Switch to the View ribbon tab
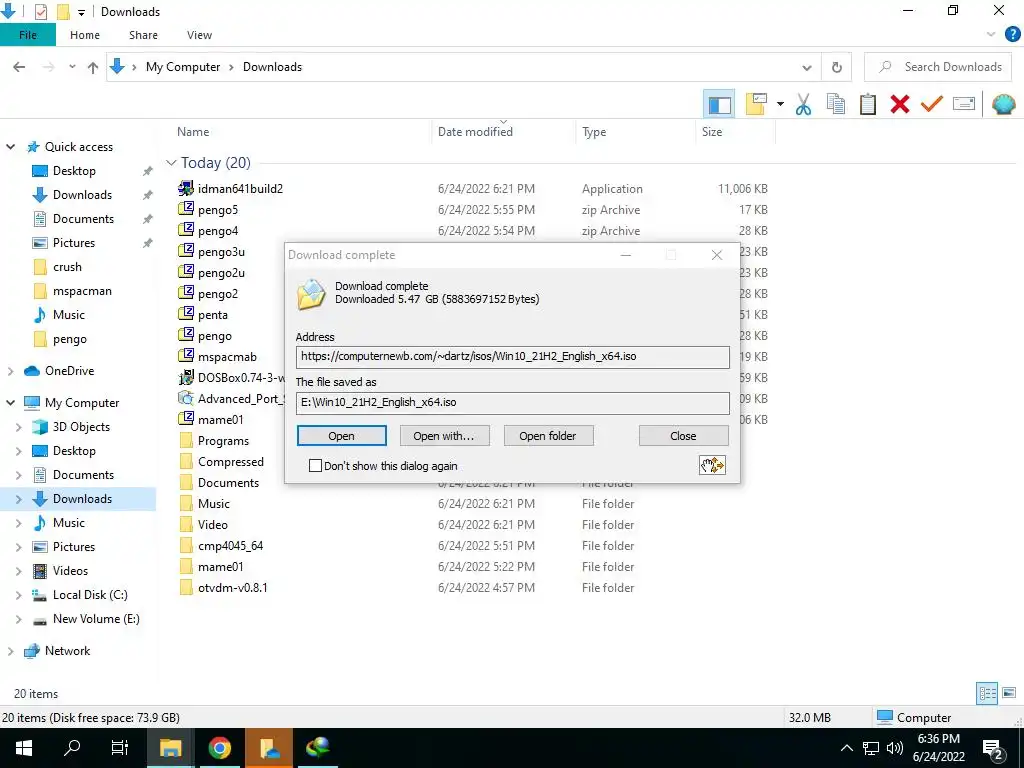1024x768 pixels. (199, 35)
